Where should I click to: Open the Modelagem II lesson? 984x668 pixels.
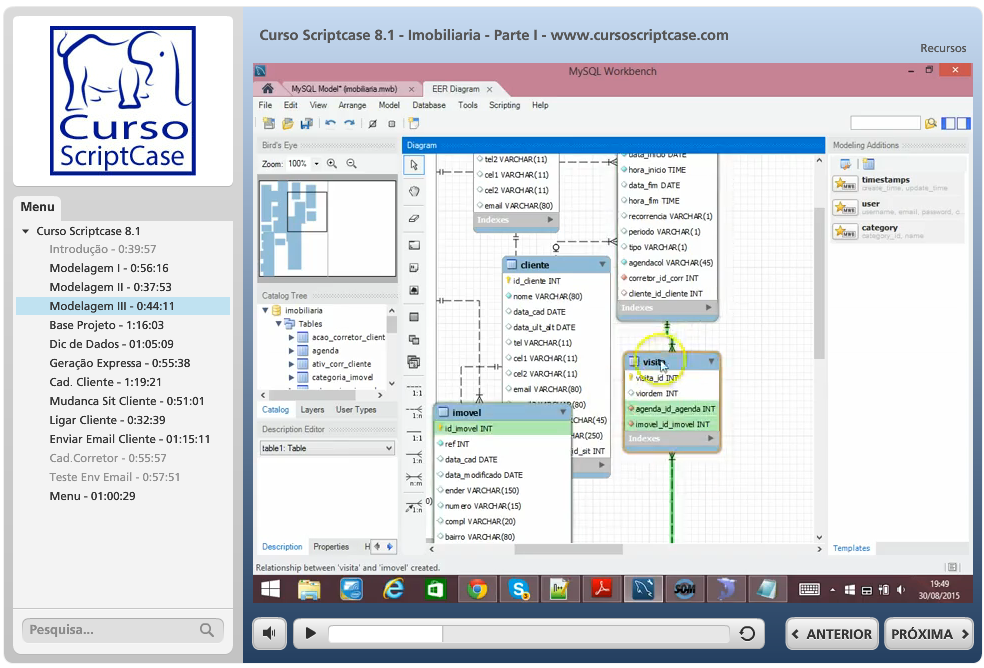pos(110,287)
